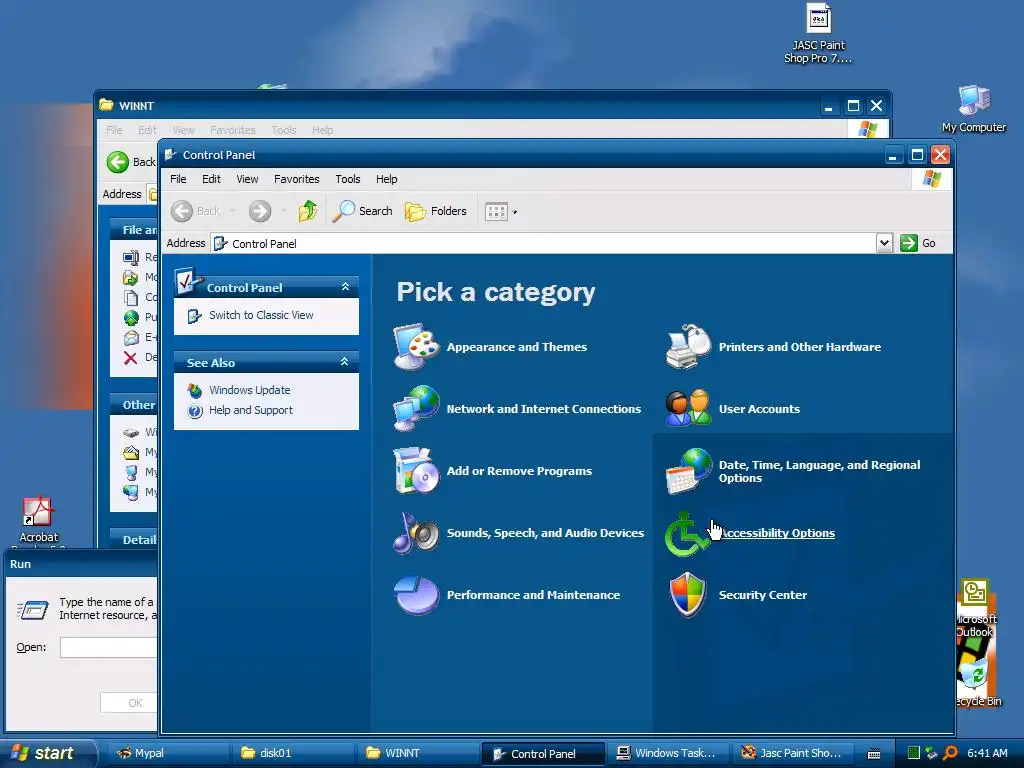Select JASC Paint Shop Pro desktop icon
The height and width of the screenshot is (768, 1024).
tap(818, 34)
